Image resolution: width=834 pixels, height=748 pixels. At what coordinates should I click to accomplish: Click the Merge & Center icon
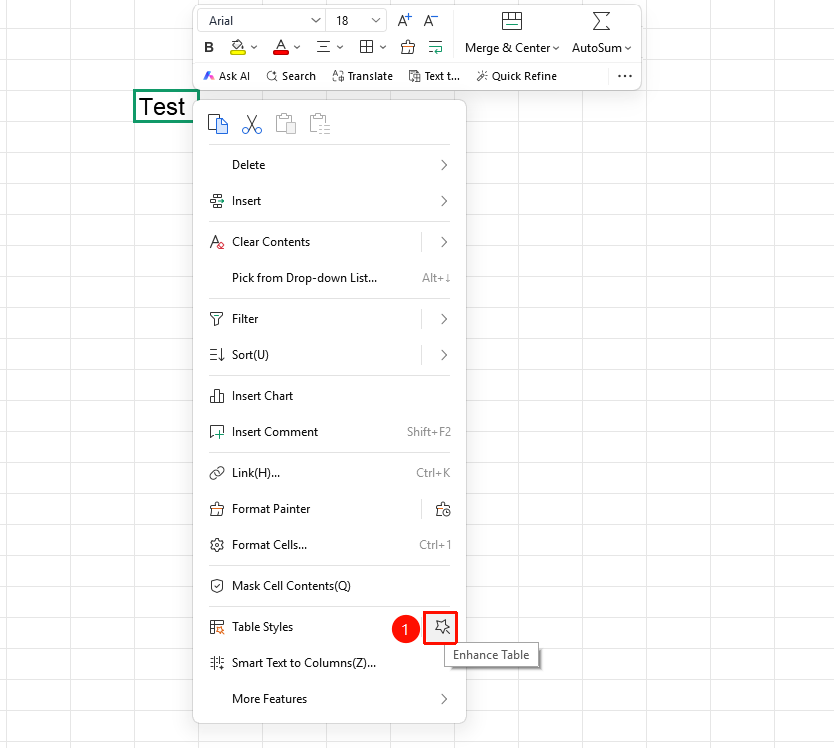click(x=512, y=21)
